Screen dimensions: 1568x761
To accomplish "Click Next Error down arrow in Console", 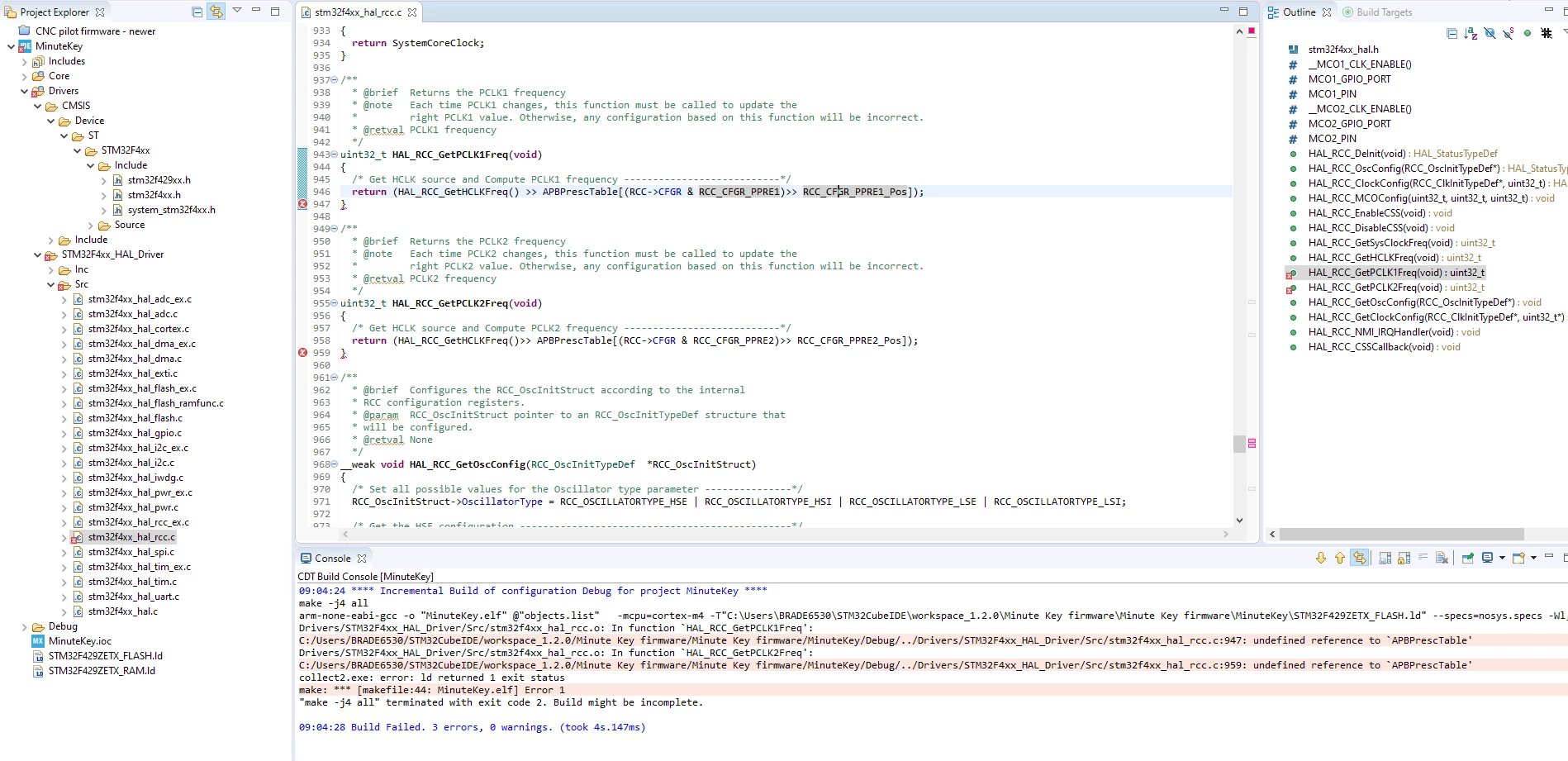I will click(x=1321, y=558).
